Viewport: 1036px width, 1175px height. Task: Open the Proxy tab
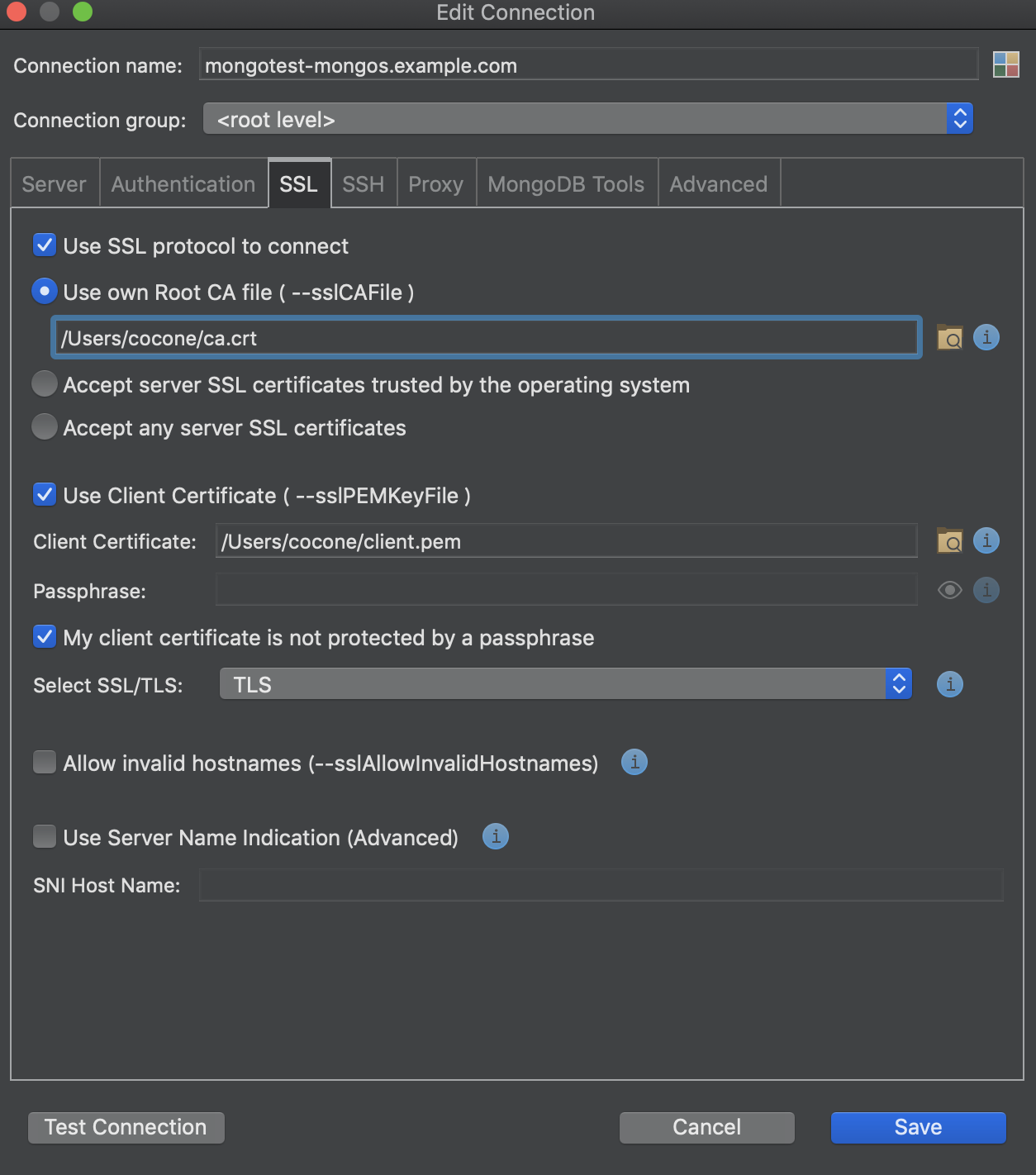pyautogui.click(x=436, y=183)
